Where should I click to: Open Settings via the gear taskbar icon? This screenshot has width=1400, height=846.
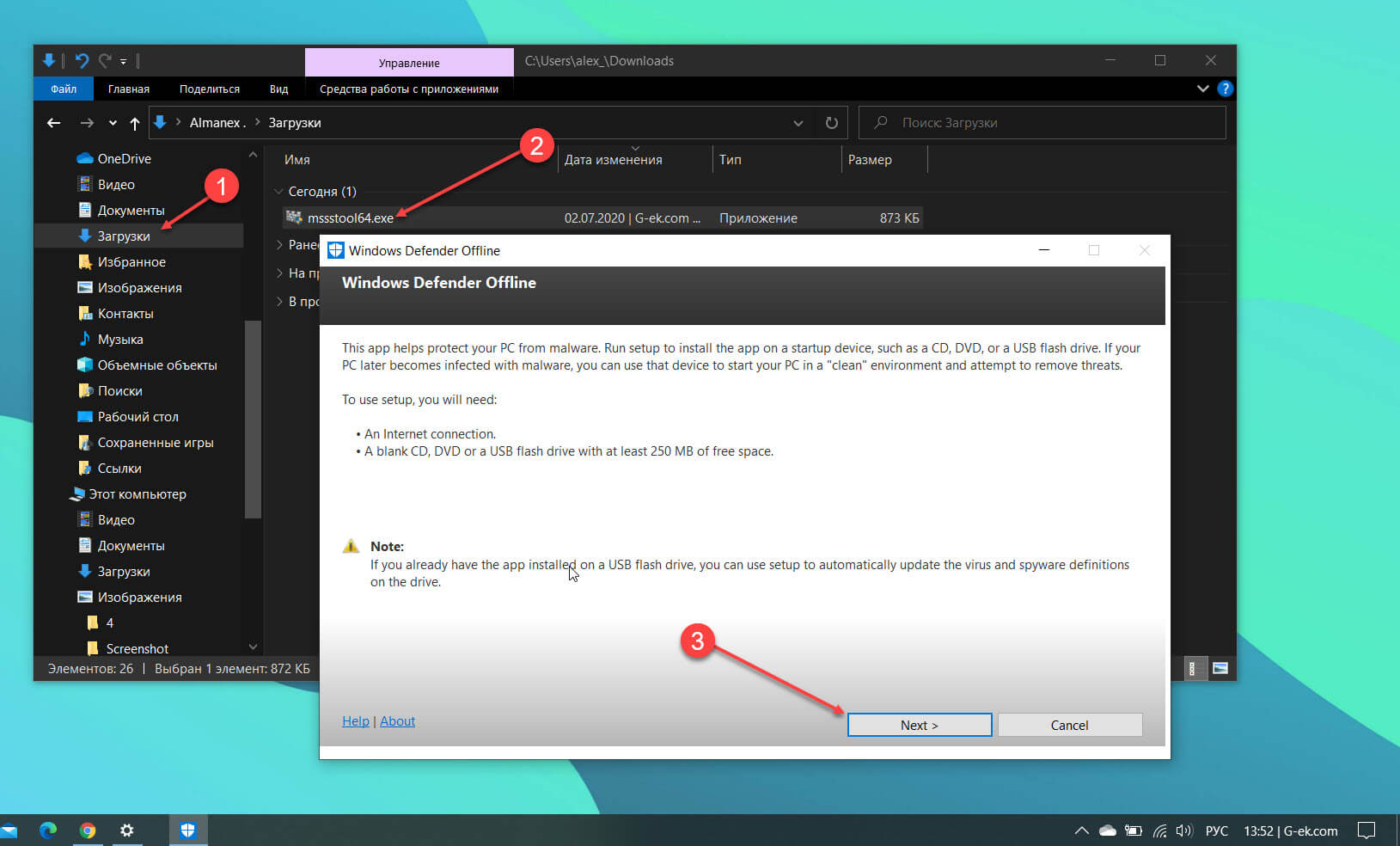pos(126,830)
